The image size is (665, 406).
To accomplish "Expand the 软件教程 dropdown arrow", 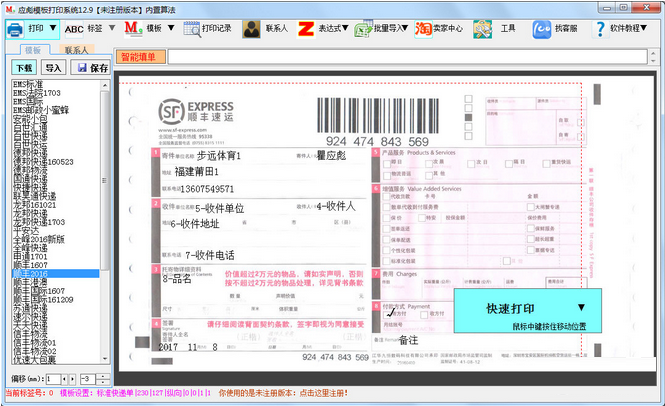I will (644, 28).
